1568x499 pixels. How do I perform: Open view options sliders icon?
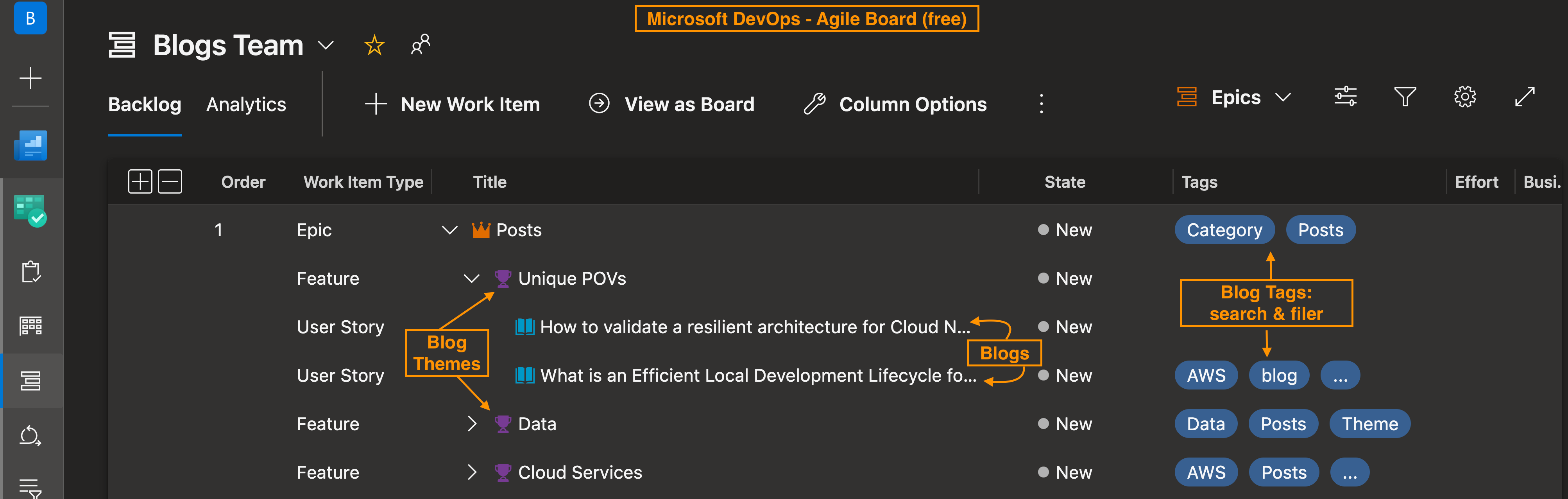[1344, 97]
